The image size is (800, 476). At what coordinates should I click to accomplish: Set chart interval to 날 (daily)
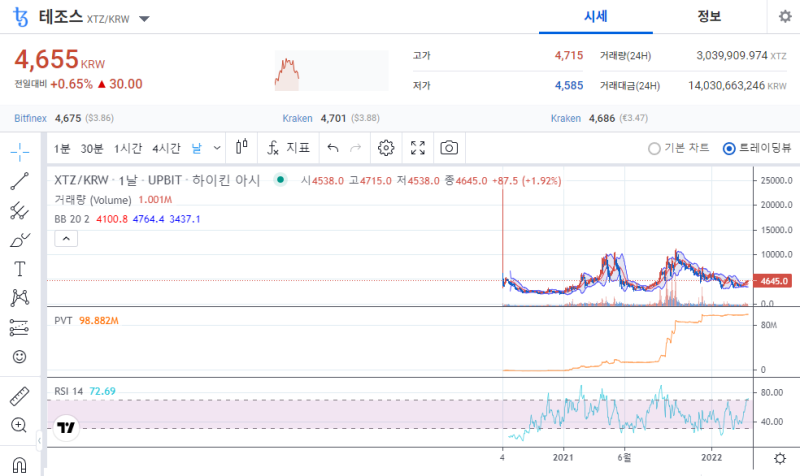coord(196,148)
